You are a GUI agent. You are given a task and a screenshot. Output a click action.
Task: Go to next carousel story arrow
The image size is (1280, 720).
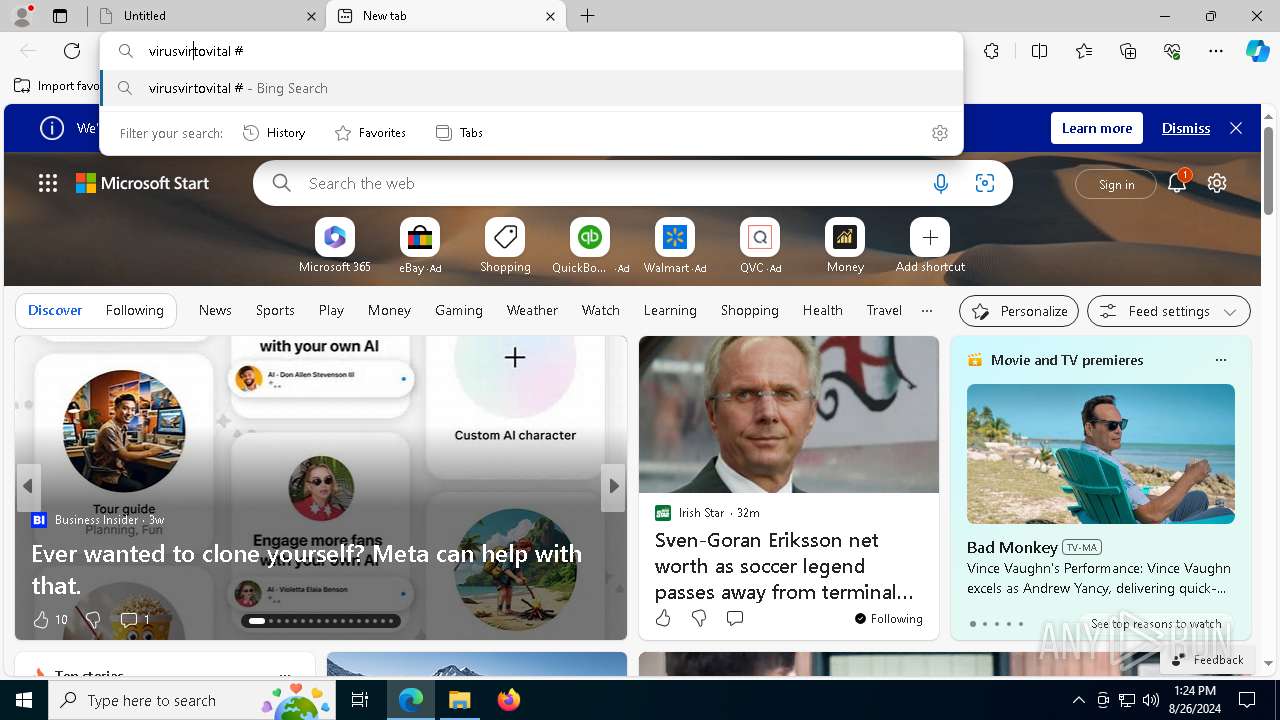[x=614, y=486]
